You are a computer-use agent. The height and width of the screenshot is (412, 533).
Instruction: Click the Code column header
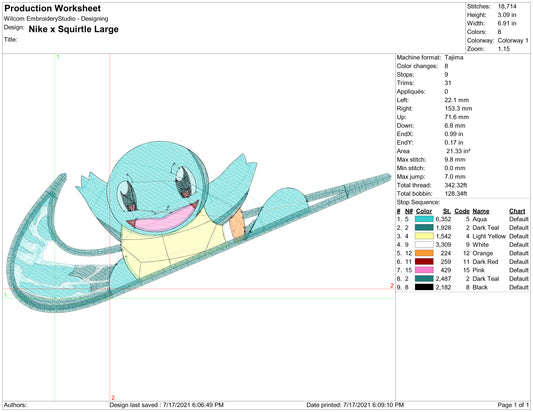(462, 211)
